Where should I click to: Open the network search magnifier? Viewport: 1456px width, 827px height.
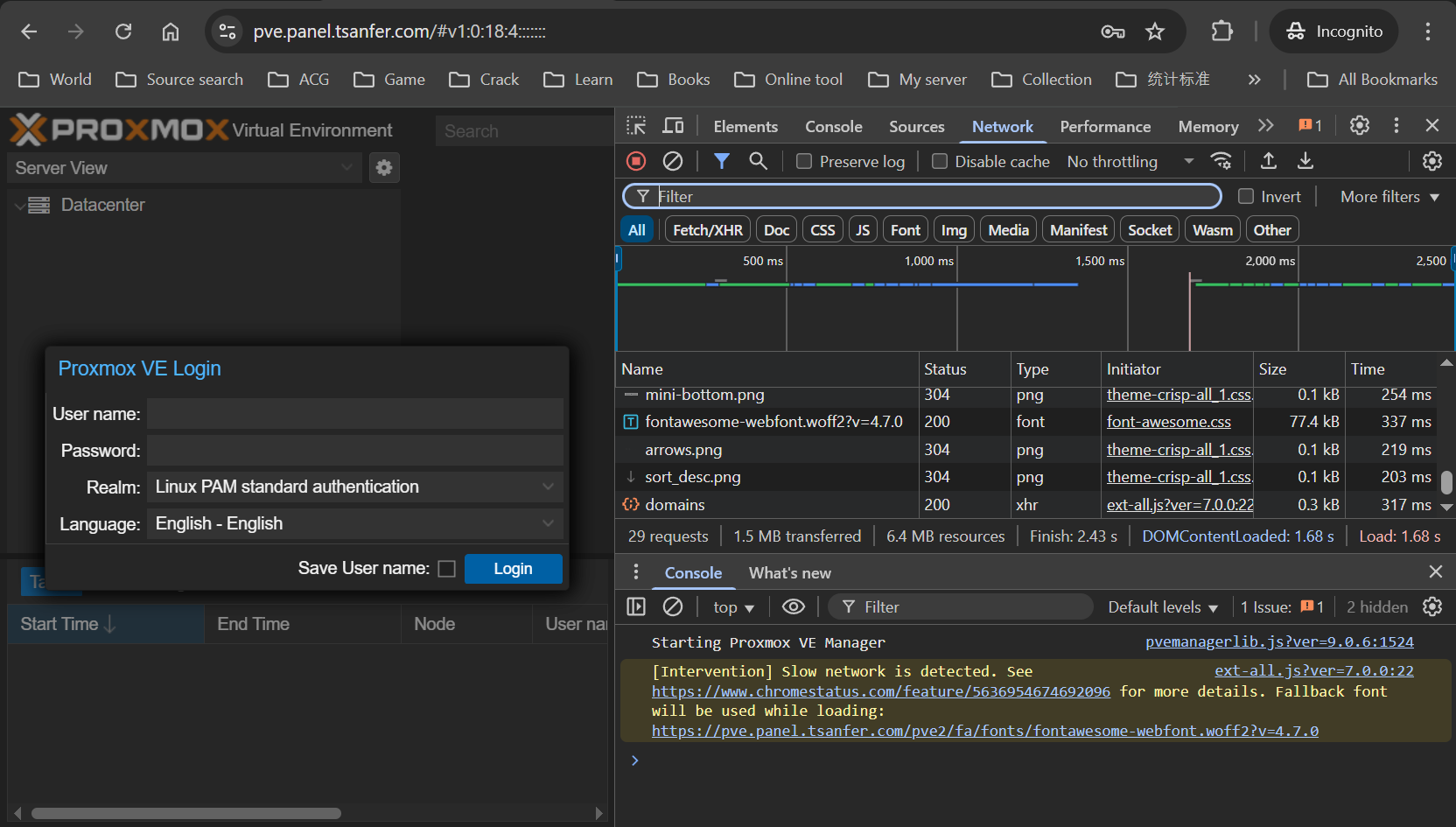coord(758,161)
